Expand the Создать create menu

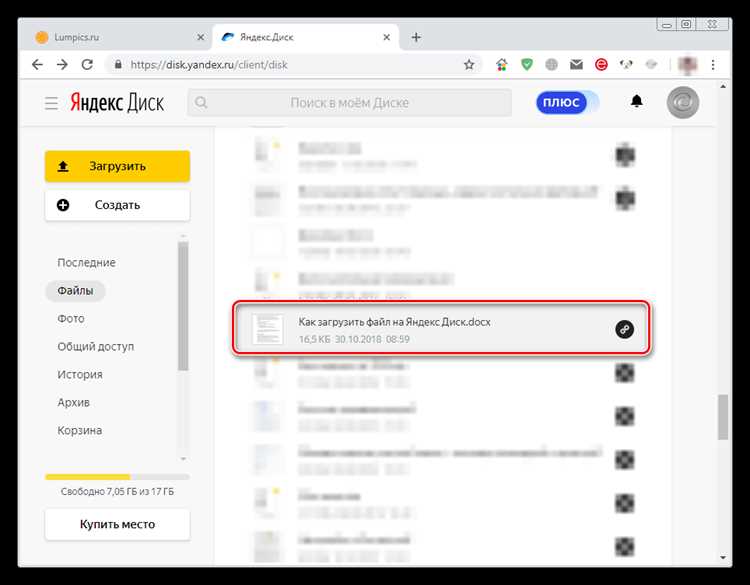(x=117, y=205)
